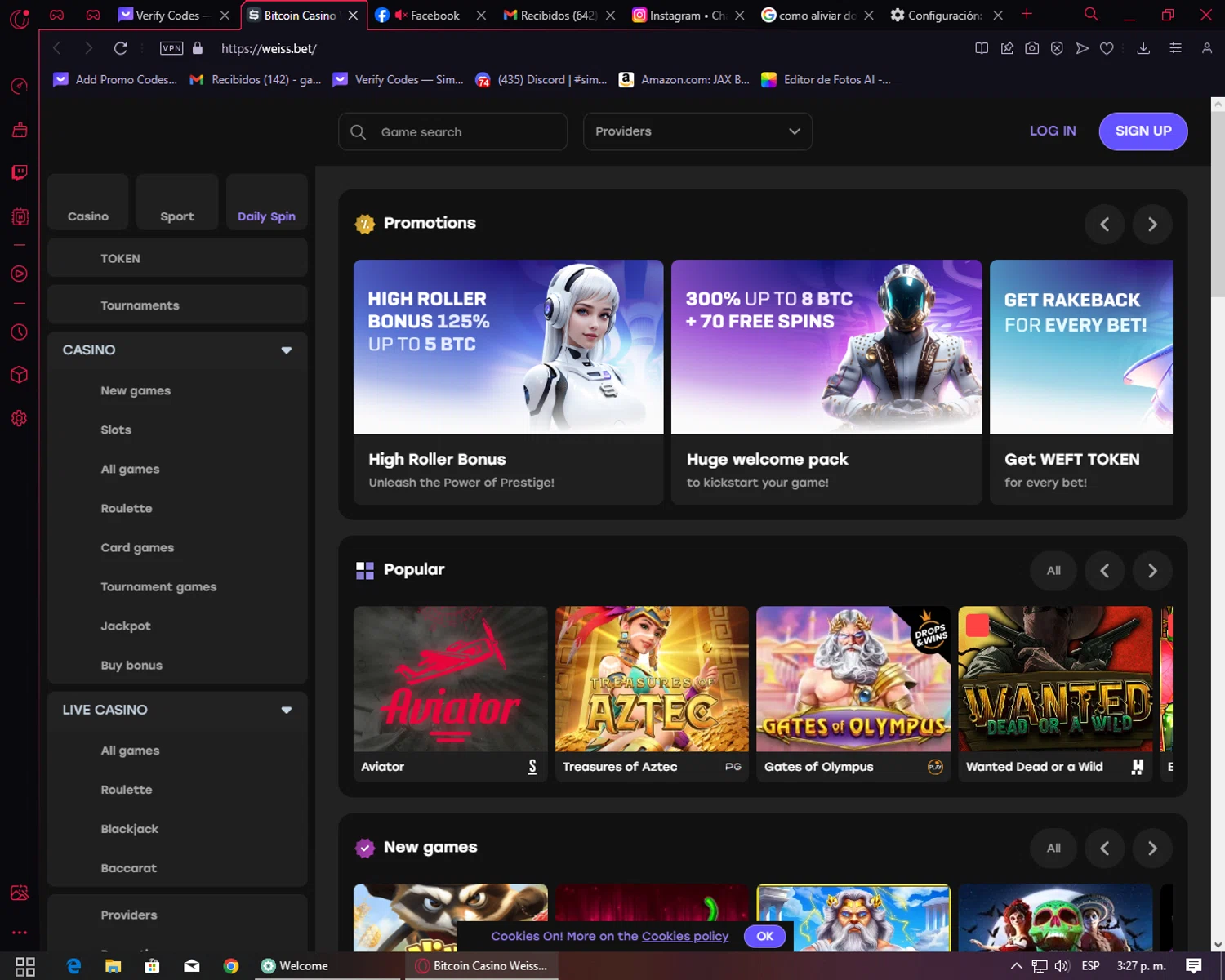Open the Providers dropdown

coord(697,131)
